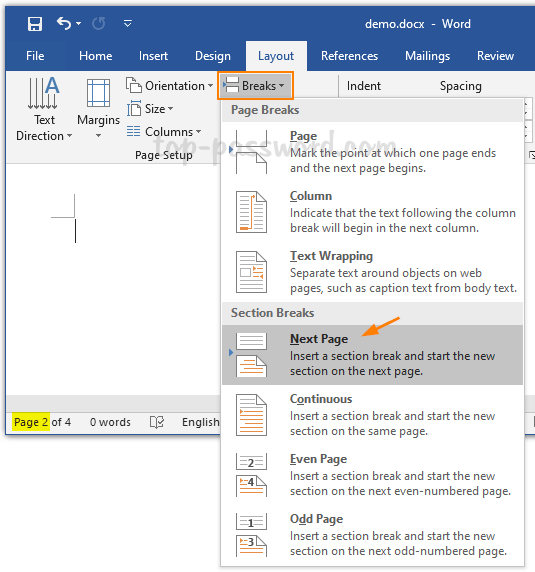
Task: Click the Page 2 of 4 indicator
Action: [x=42, y=422]
